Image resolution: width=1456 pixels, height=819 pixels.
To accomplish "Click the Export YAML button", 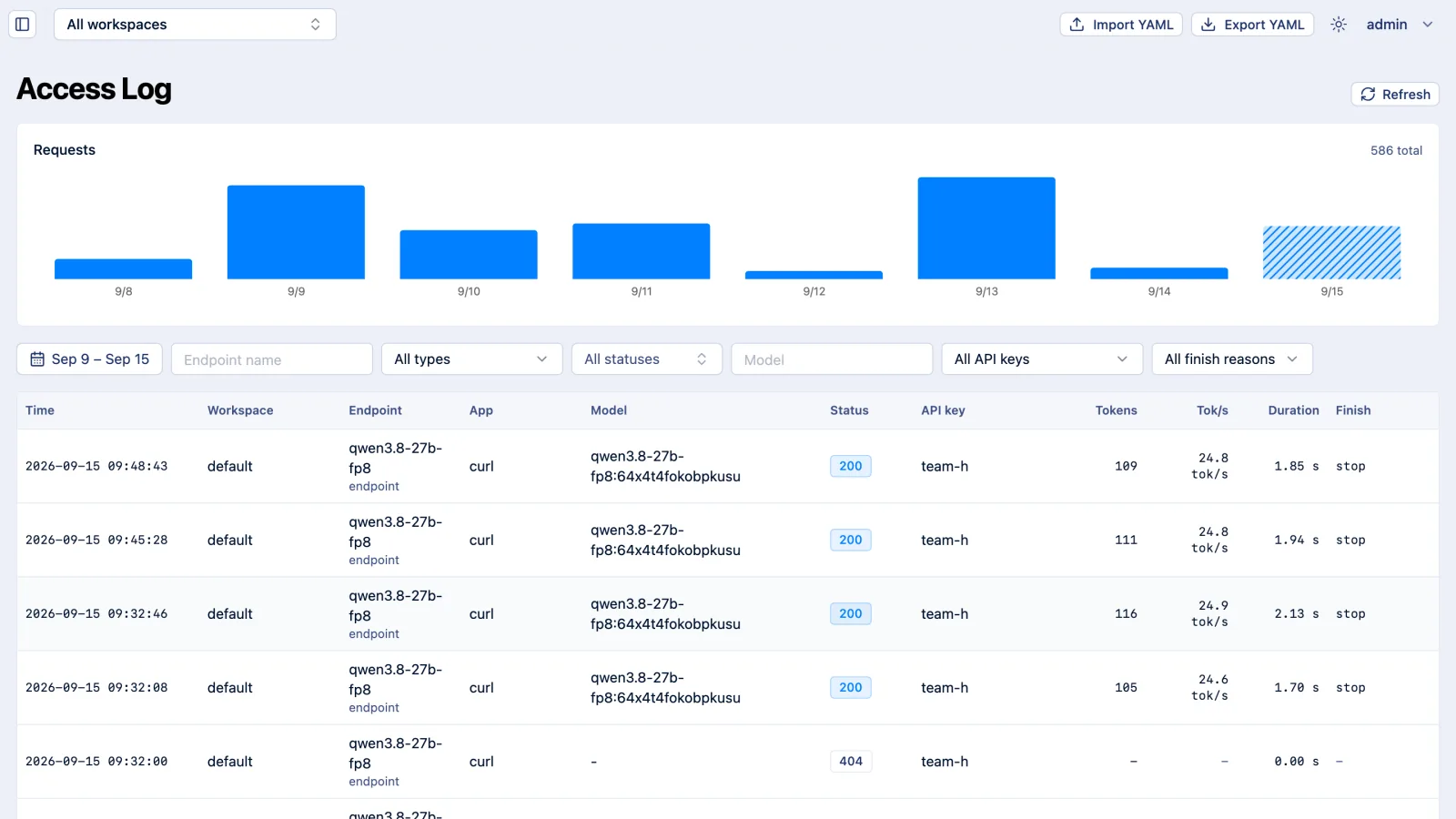I will (x=1252, y=25).
